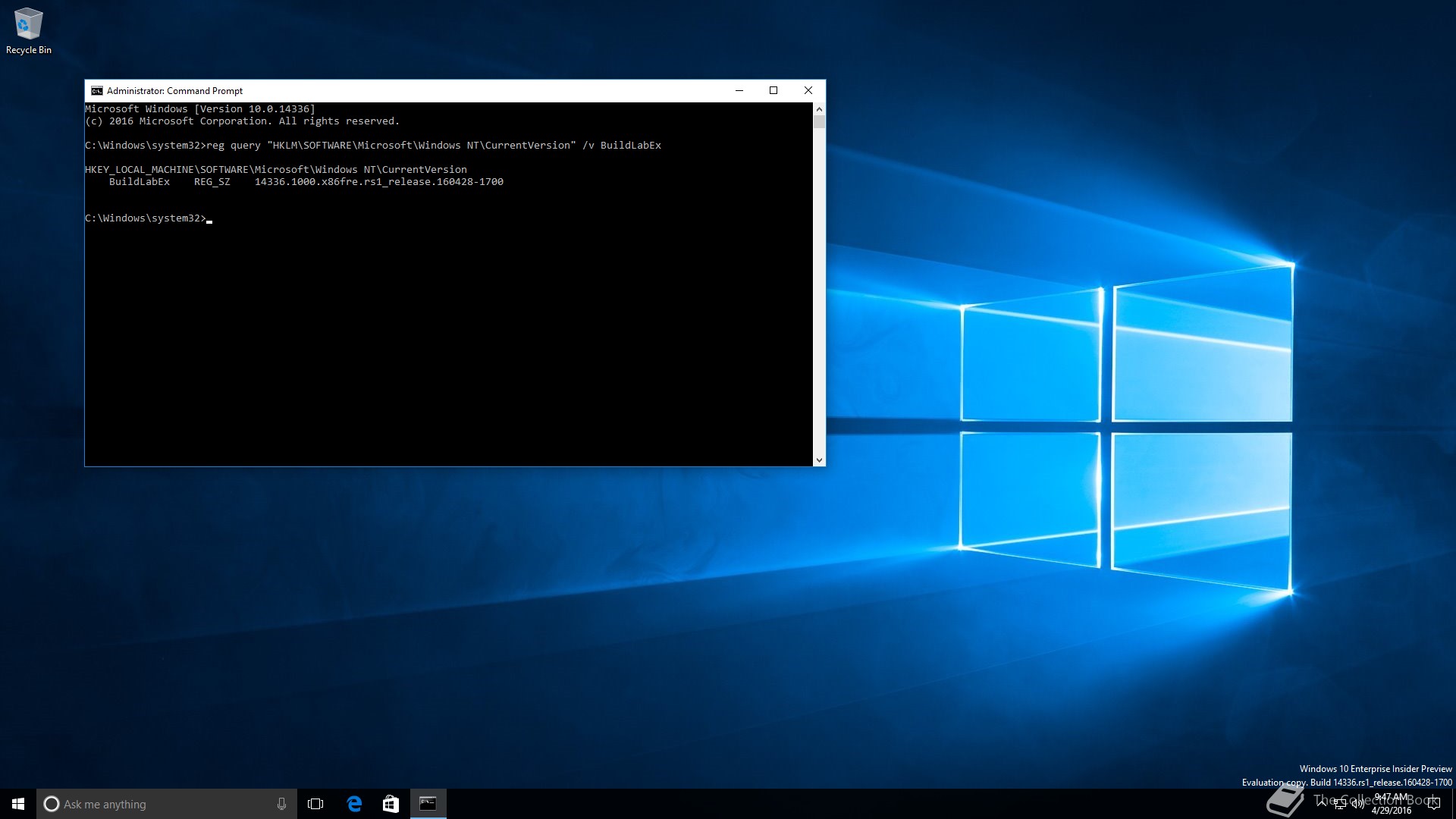Click the console scrollbar up arrow
Viewport: 1456px width, 819px height.
819,109
